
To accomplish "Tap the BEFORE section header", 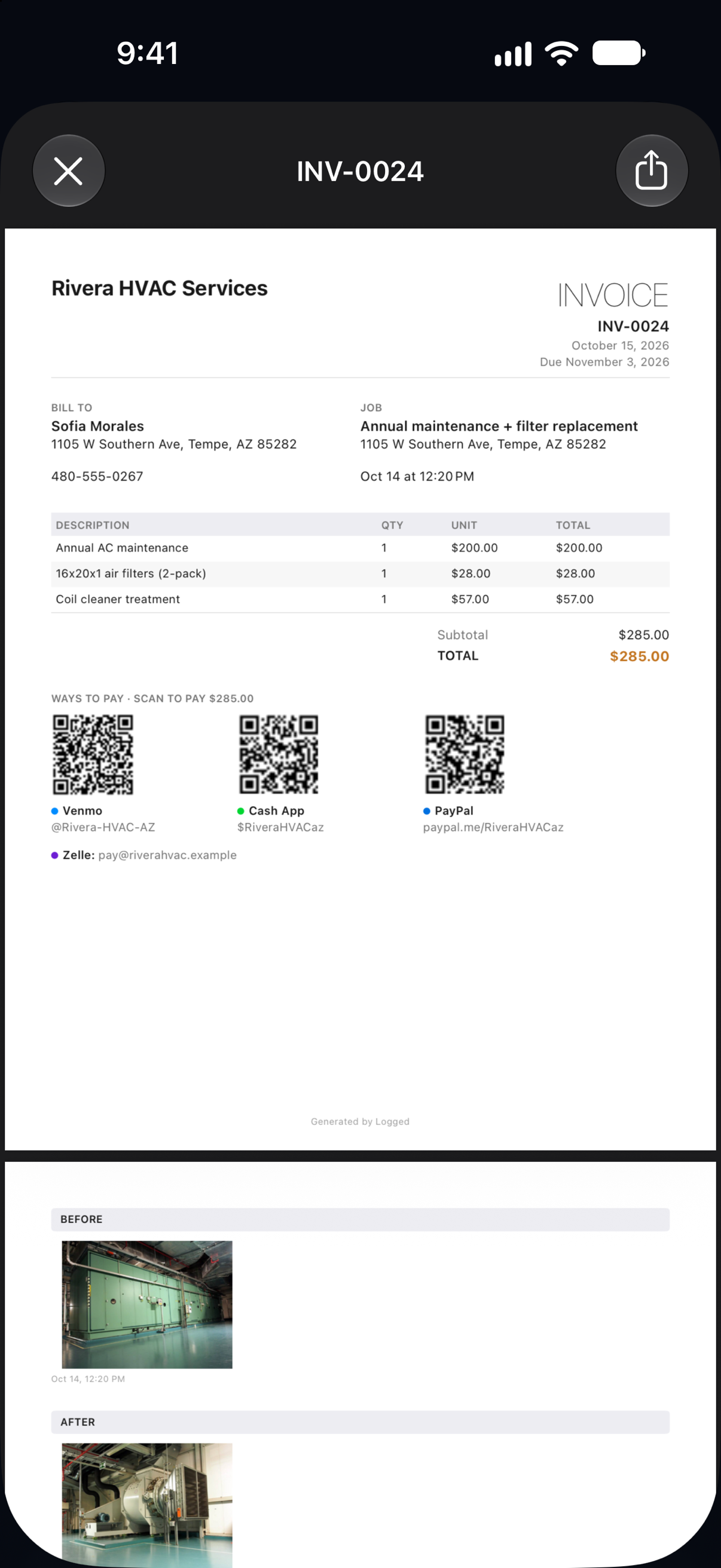I will point(360,1219).
